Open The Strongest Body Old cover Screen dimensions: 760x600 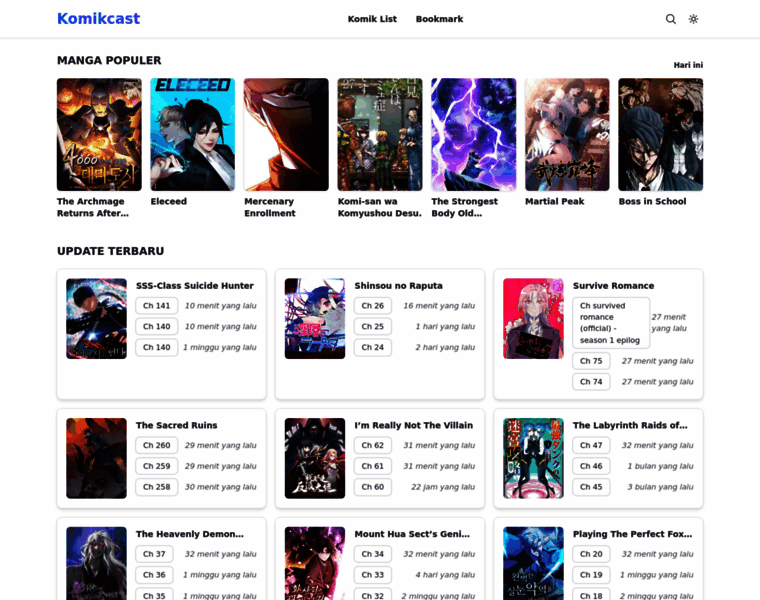point(474,135)
